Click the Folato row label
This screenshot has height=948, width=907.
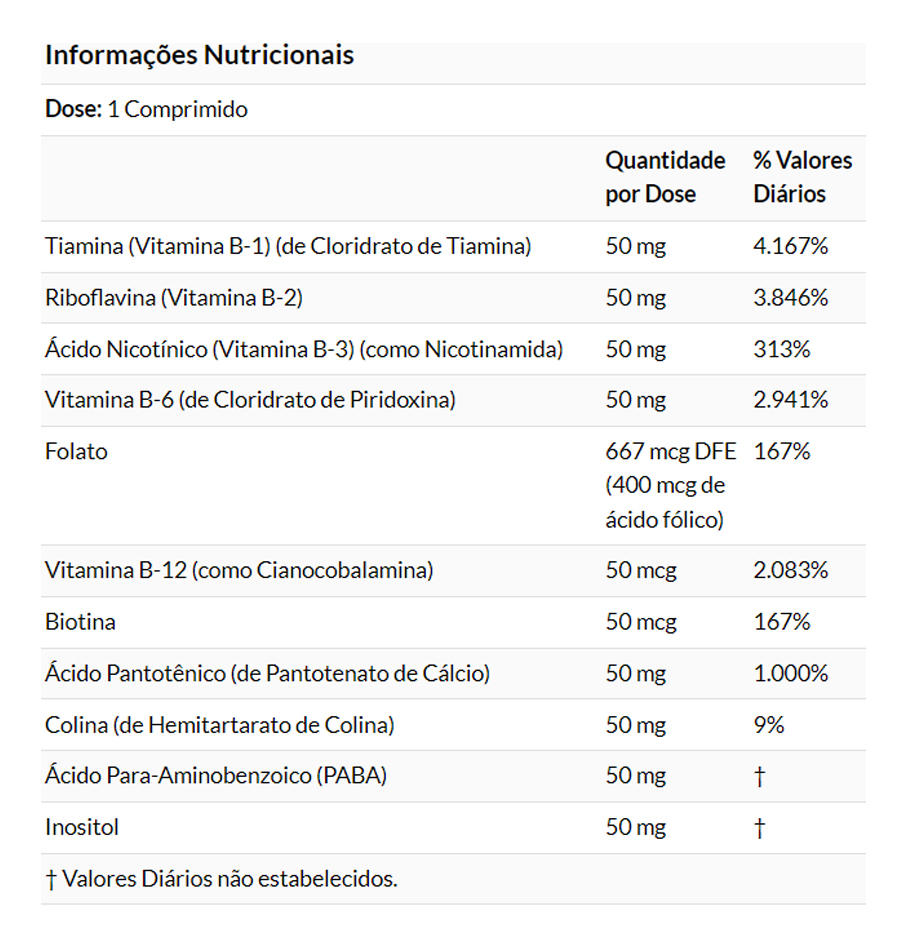click(x=76, y=452)
